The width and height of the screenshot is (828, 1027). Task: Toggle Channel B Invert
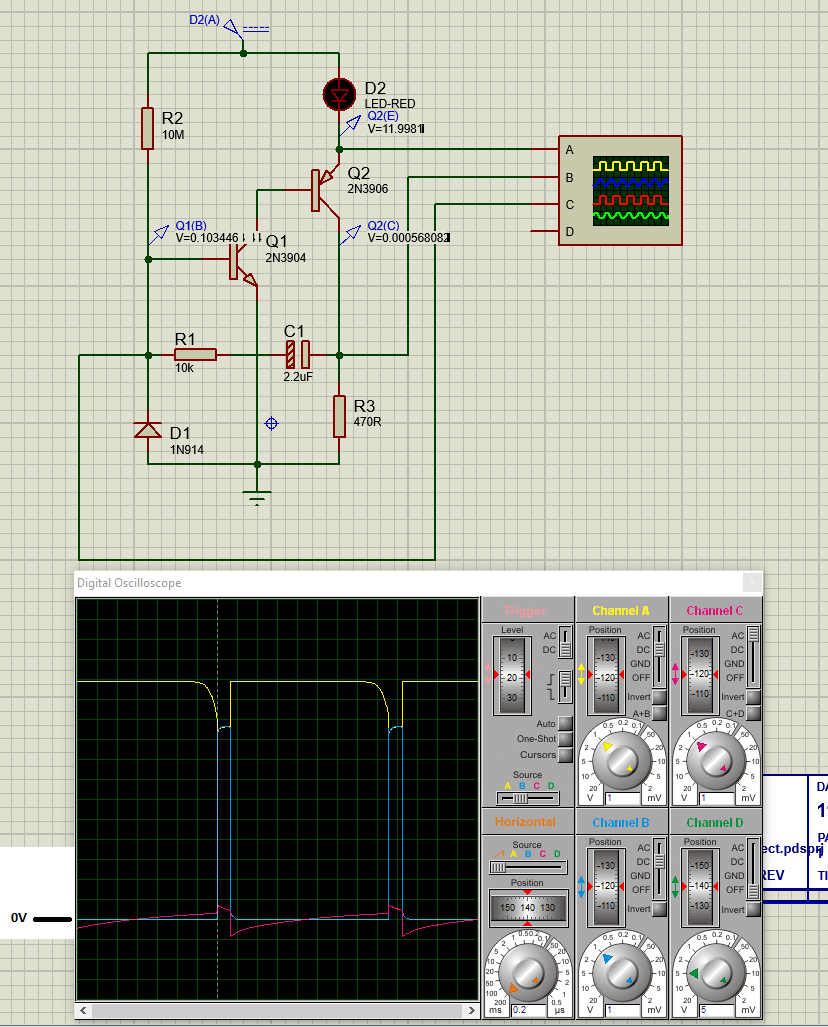pyautogui.click(x=660, y=909)
